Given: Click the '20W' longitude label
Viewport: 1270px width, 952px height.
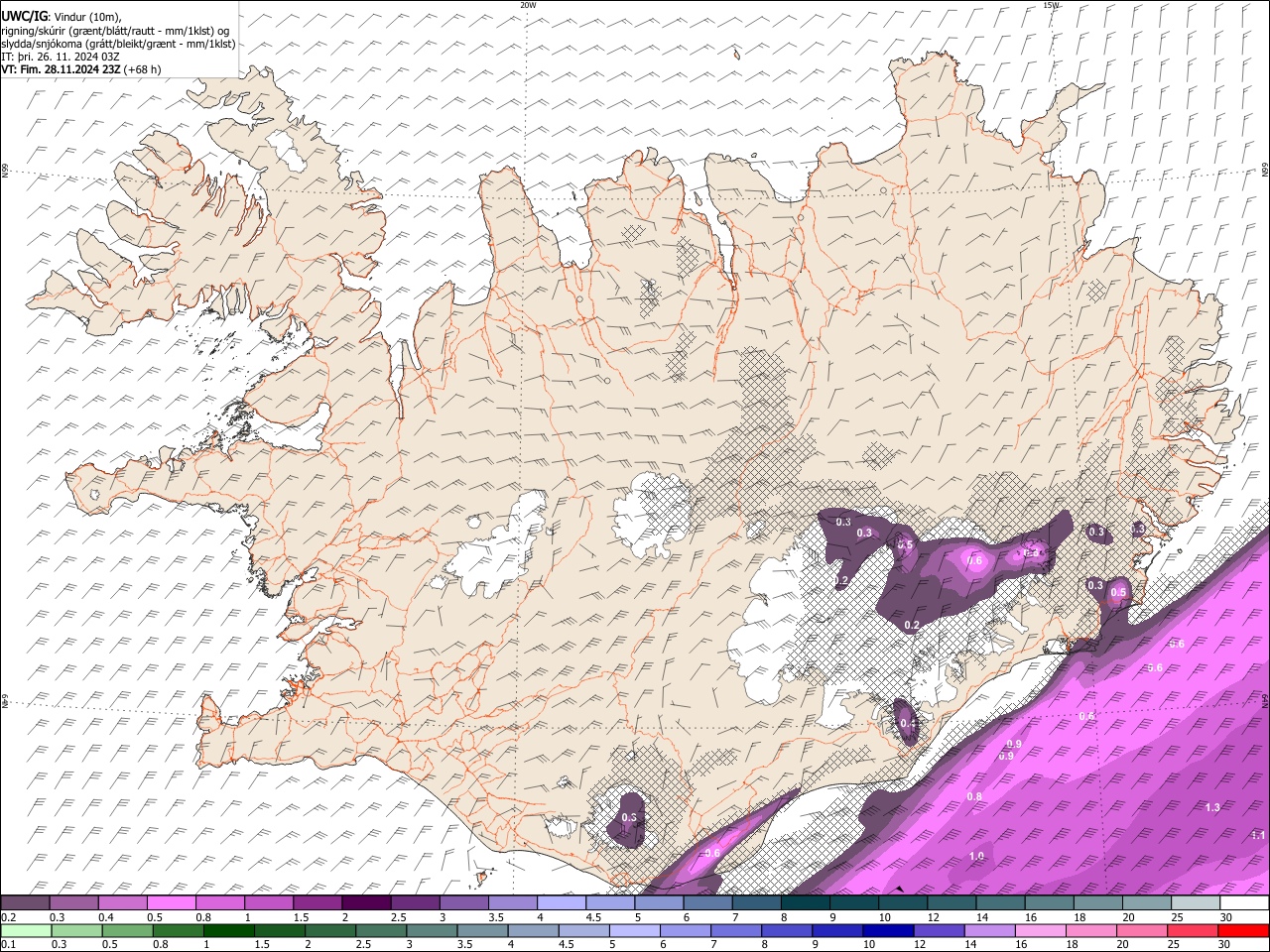Looking at the screenshot, I should (x=528, y=5).
